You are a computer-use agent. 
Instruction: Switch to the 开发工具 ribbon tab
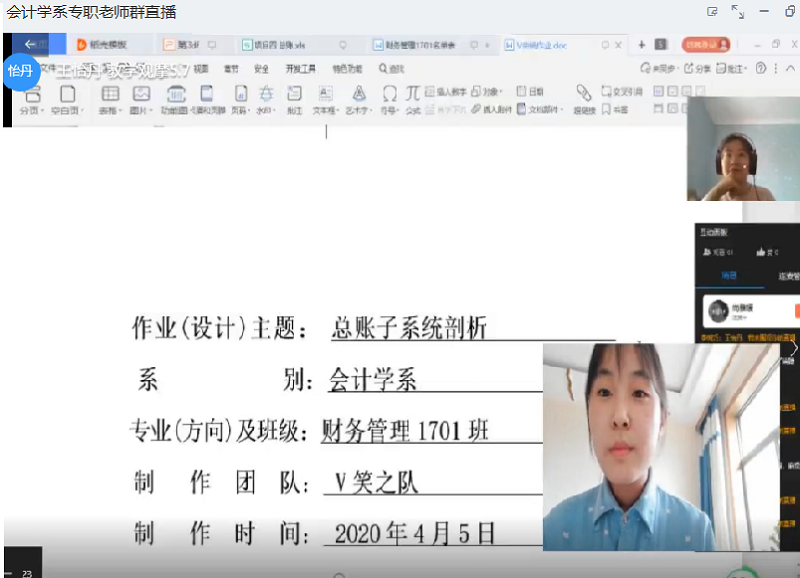click(300, 69)
